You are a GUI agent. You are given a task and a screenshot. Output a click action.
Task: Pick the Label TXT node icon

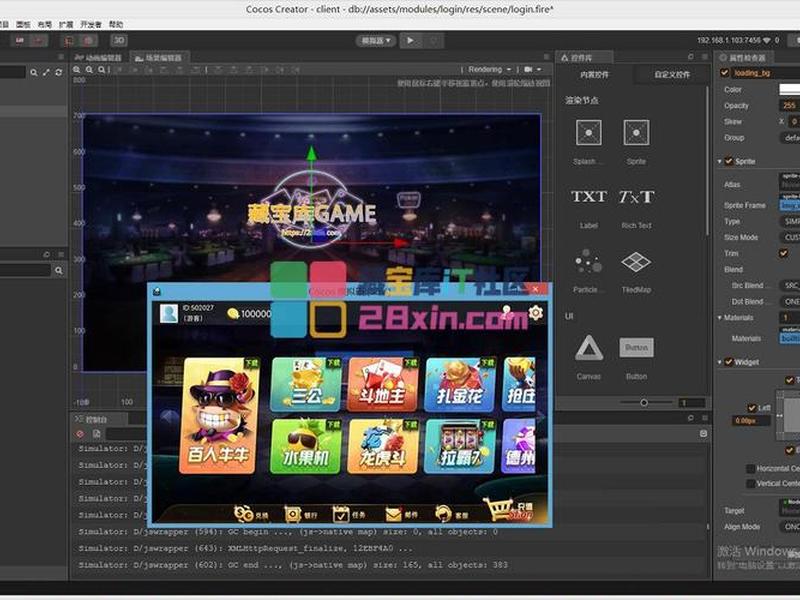(588, 197)
